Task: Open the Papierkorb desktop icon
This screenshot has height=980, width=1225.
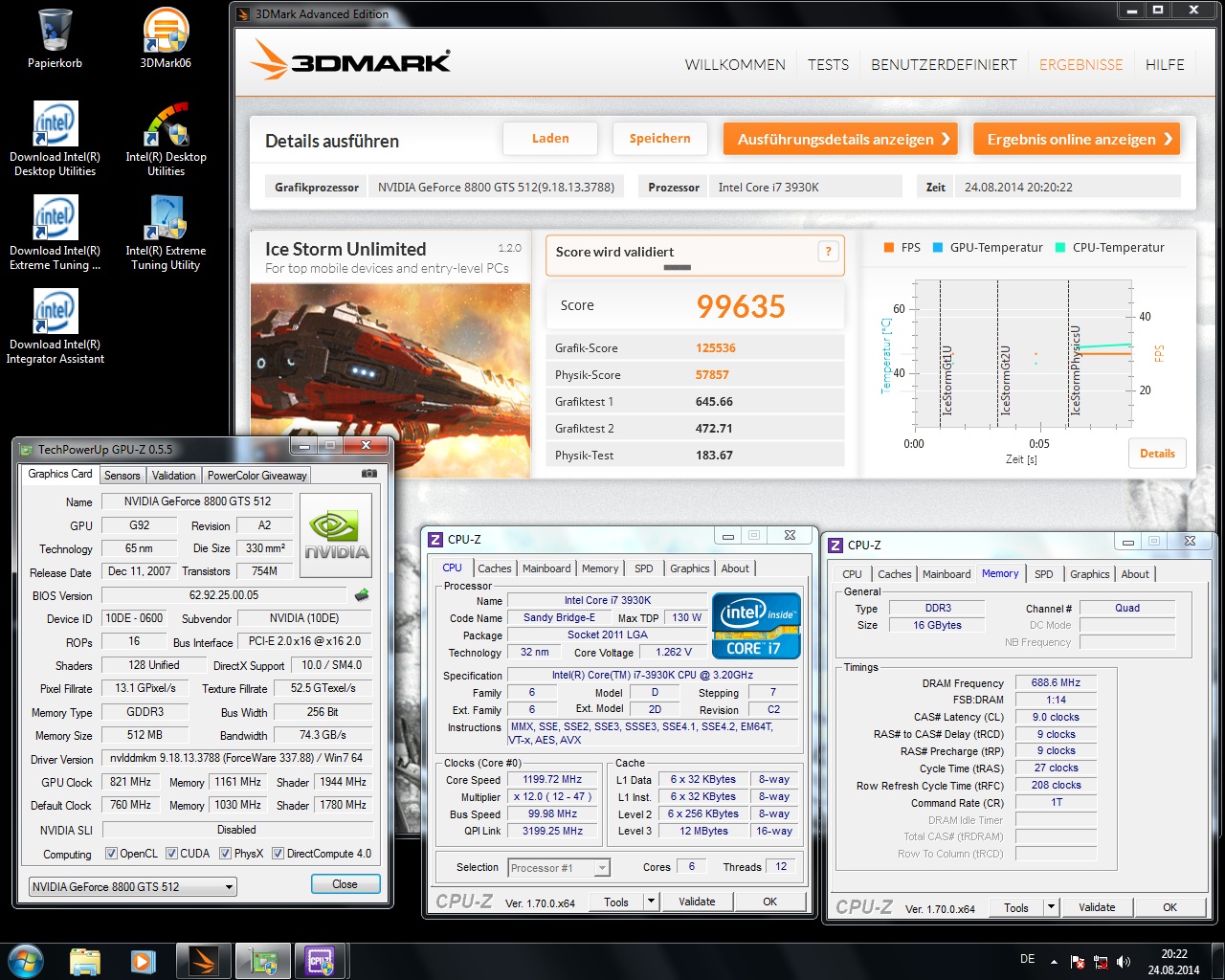Action: click(x=55, y=38)
